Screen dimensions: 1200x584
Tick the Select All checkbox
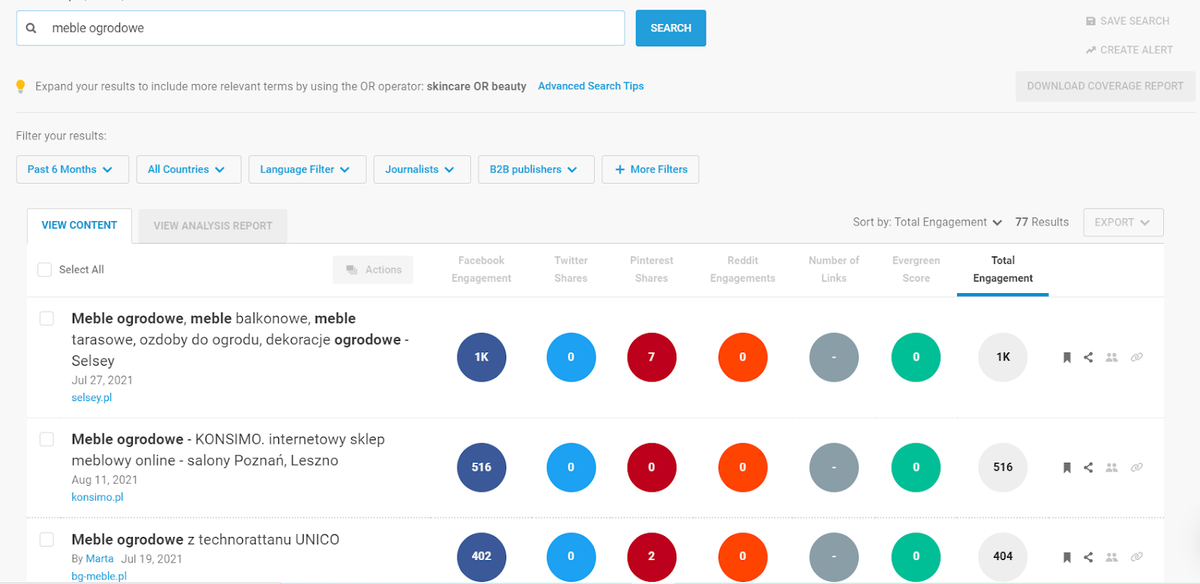tap(44, 270)
